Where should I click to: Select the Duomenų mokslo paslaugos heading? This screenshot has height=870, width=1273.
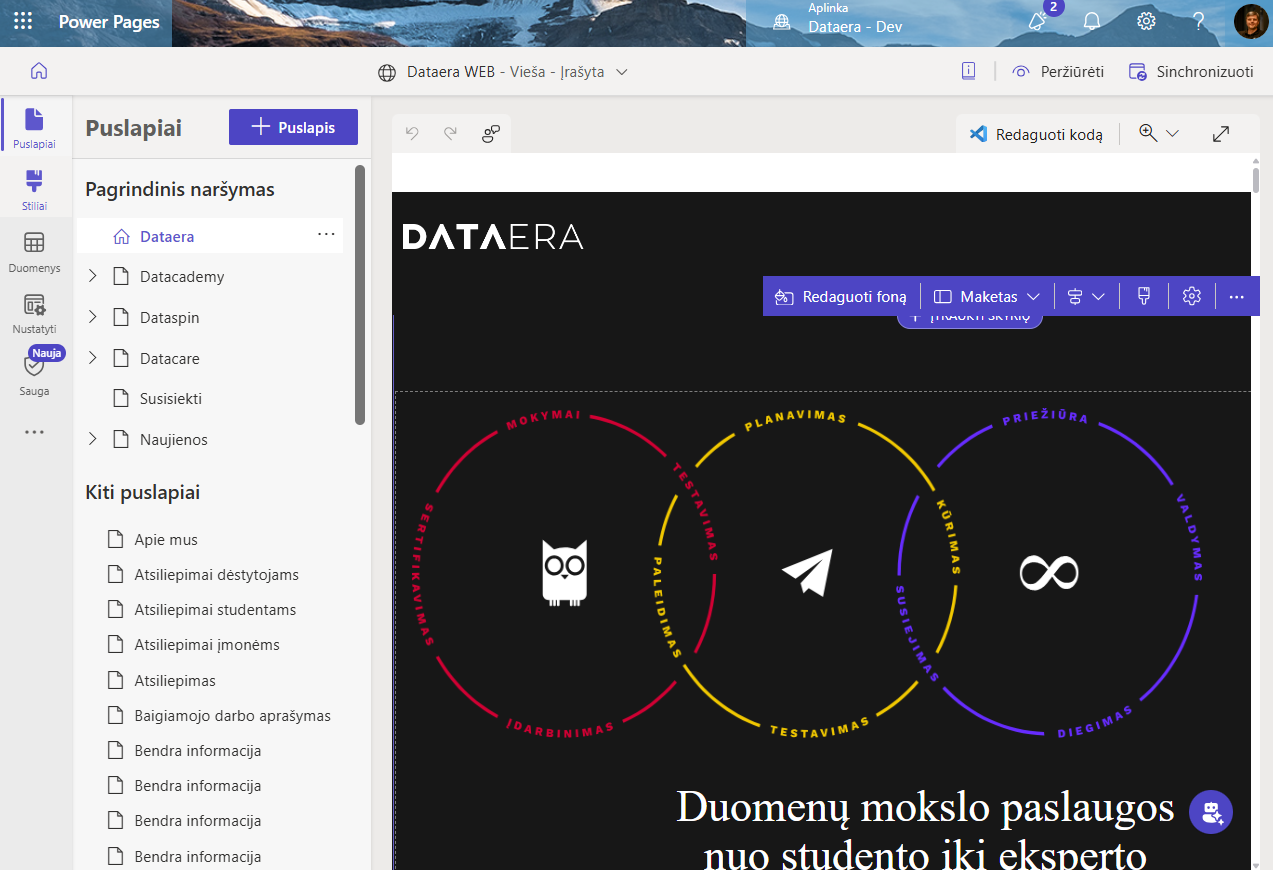tap(925, 830)
